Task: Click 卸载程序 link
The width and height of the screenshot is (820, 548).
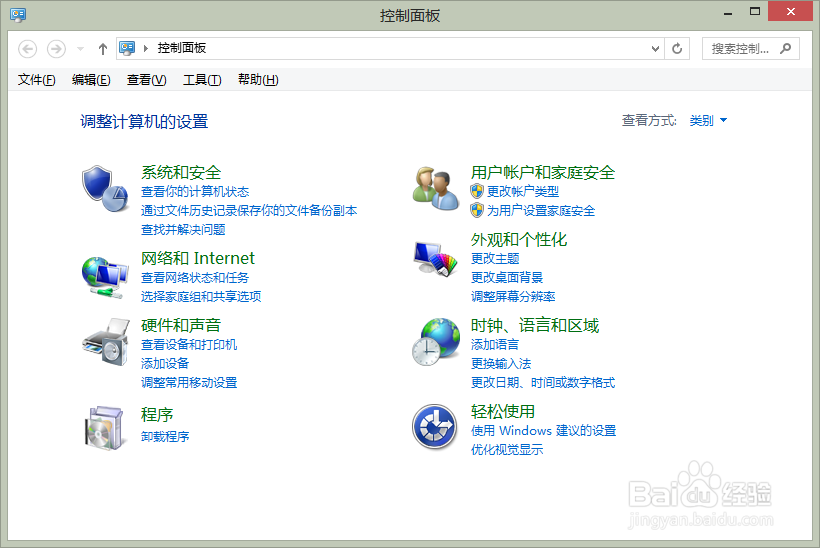Action: pyautogui.click(x=165, y=437)
